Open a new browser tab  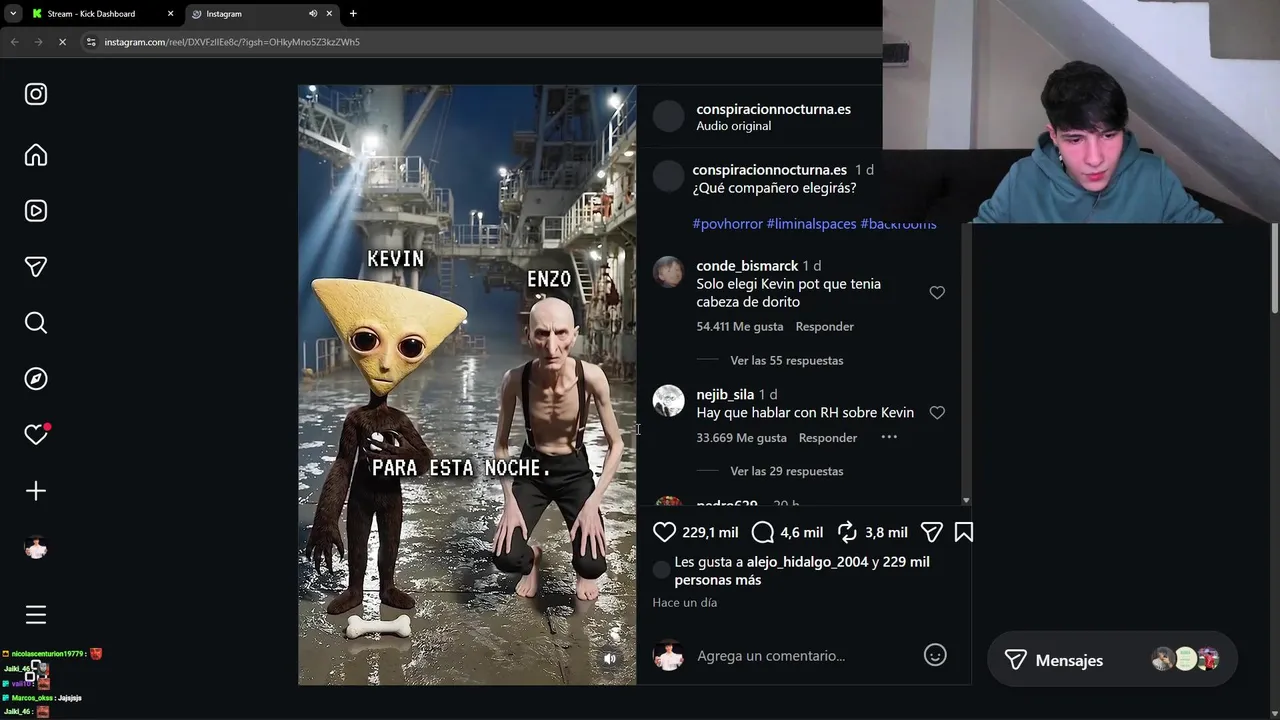click(x=353, y=14)
